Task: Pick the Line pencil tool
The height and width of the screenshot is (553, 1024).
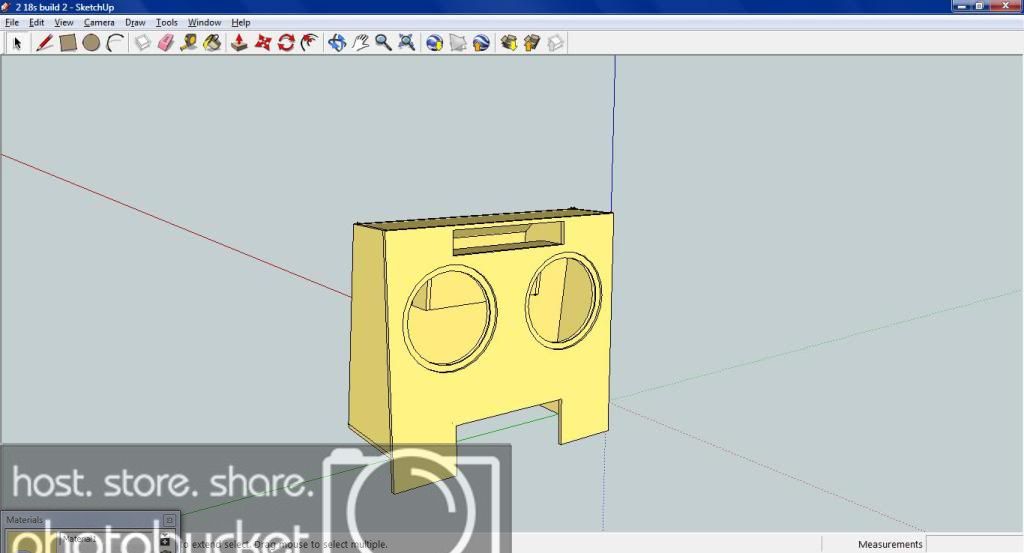Action: click(x=44, y=43)
